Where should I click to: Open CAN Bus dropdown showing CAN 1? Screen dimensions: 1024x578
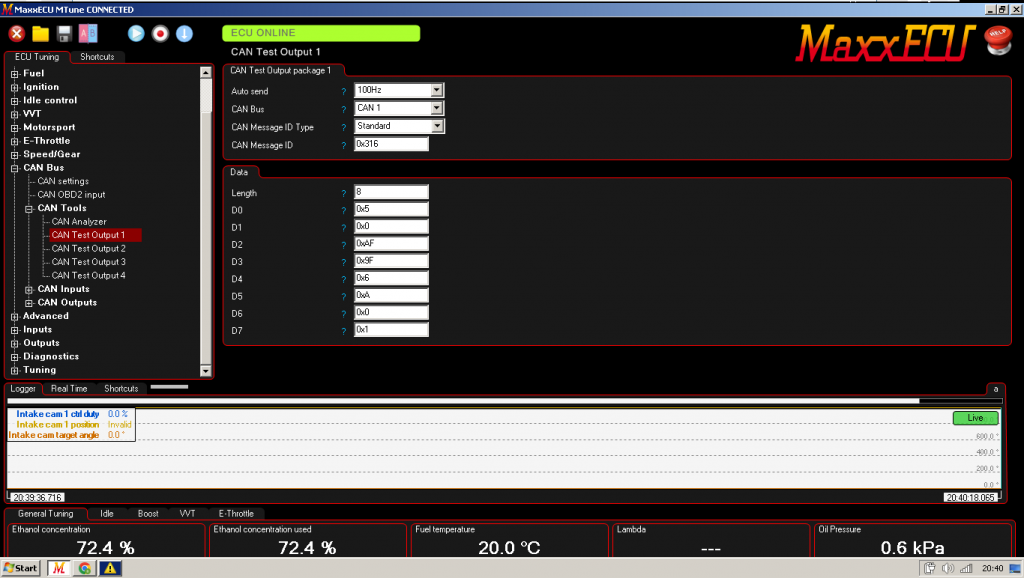437,108
